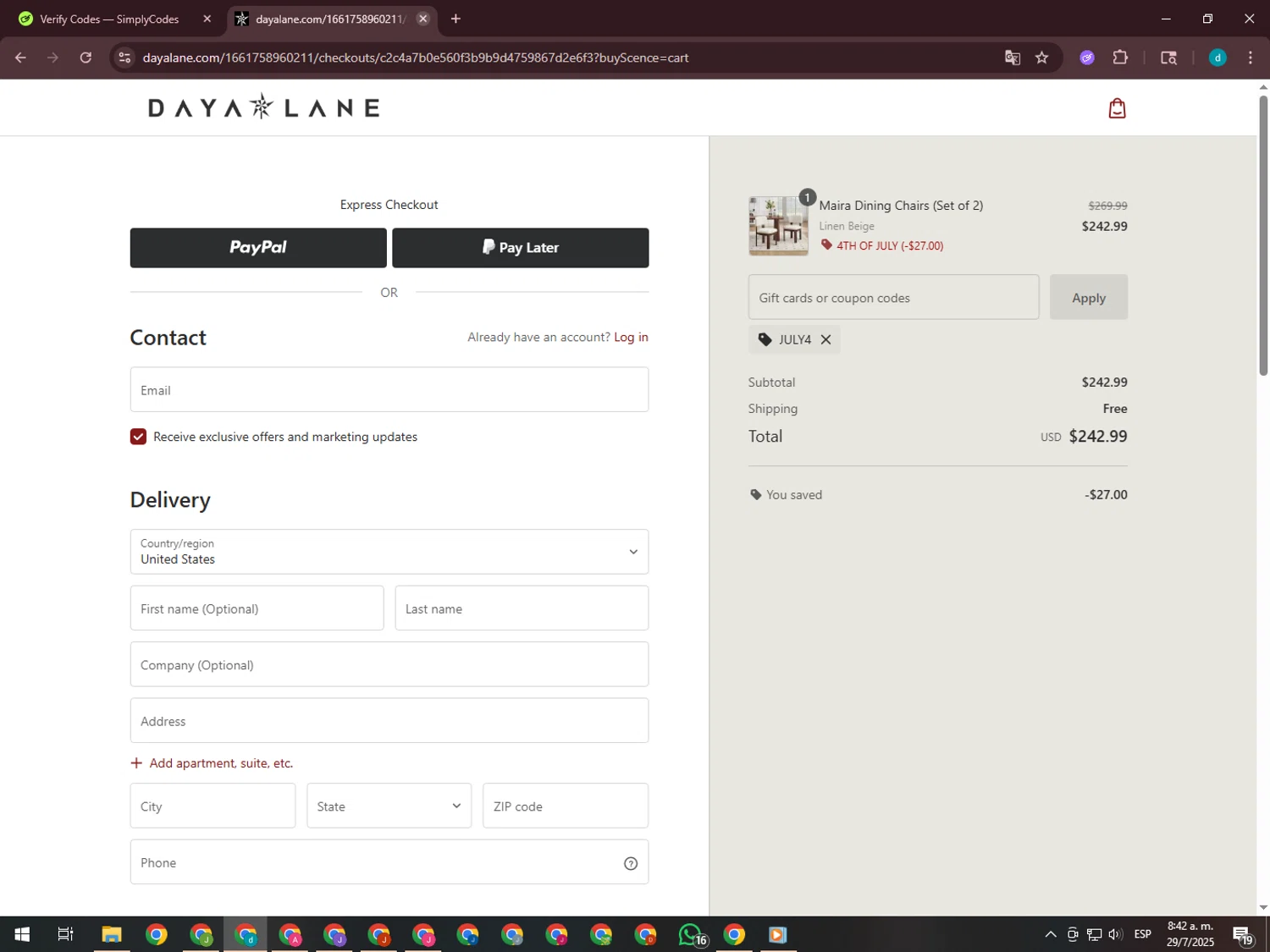The image size is (1270, 952).
Task: Open the Chrome profile avatar
Action: (x=1218, y=58)
